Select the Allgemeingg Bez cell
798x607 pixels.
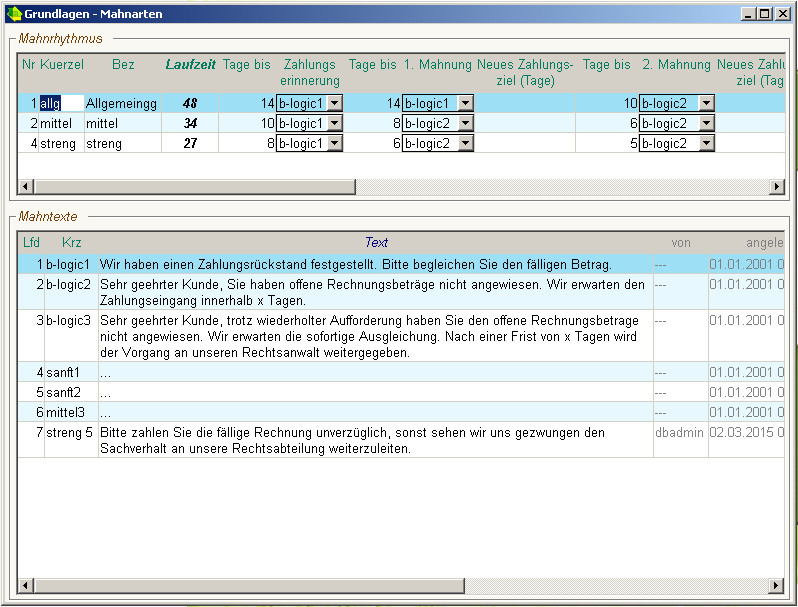[123, 103]
